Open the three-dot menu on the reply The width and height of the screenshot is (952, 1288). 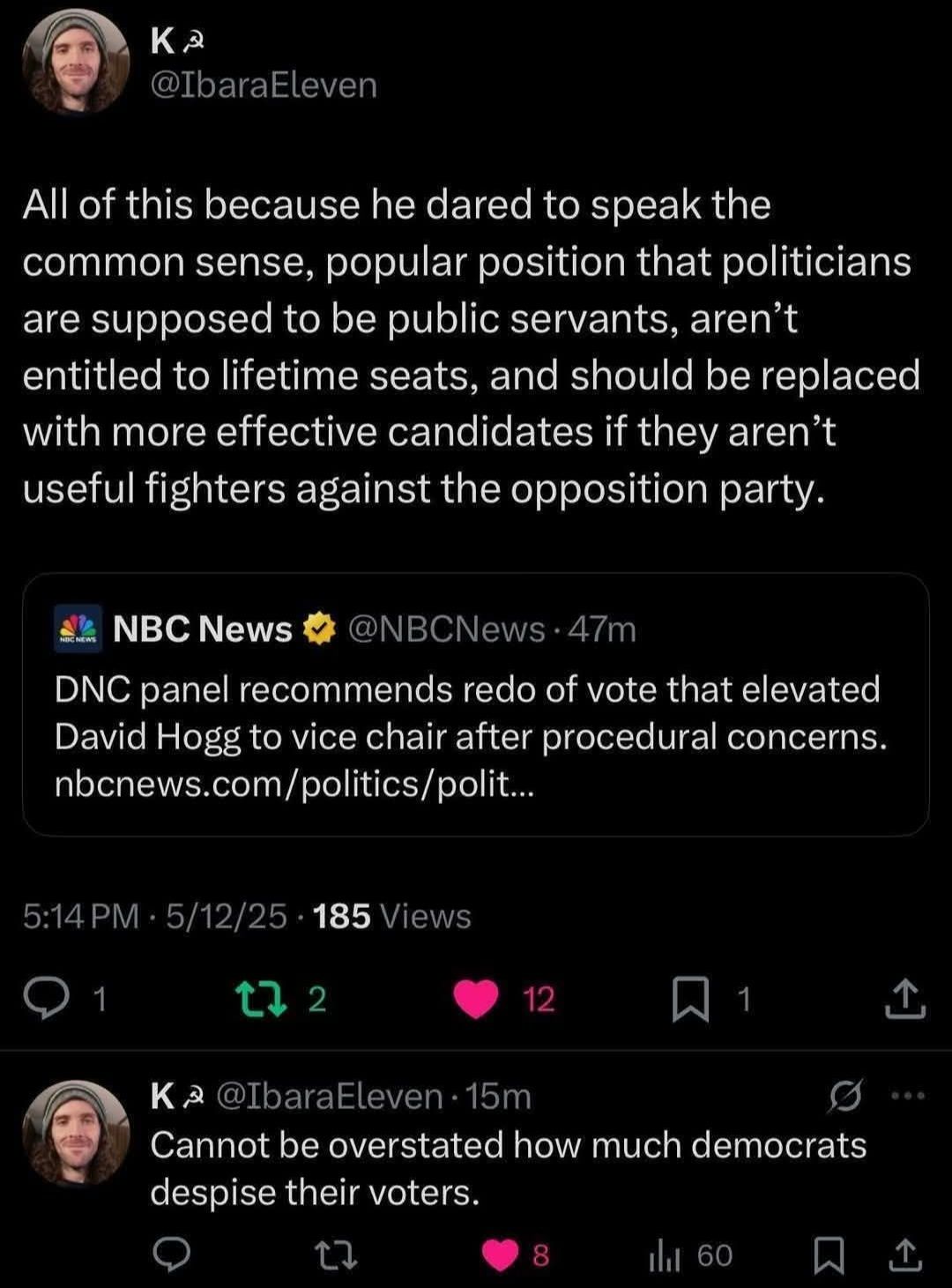(909, 1096)
